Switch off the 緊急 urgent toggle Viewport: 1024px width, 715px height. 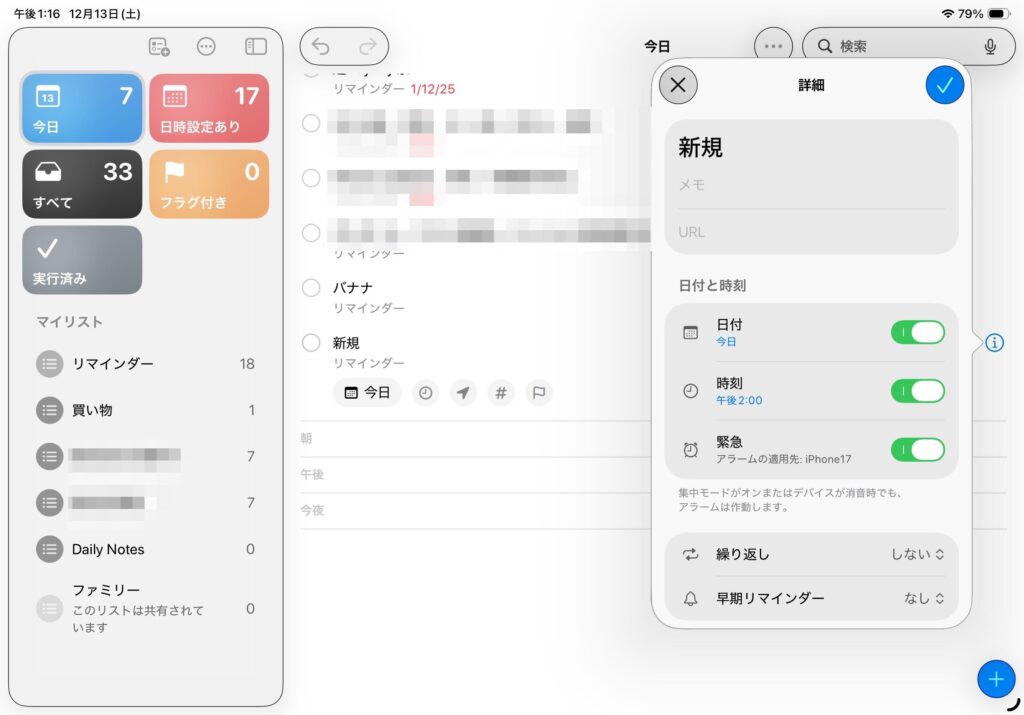pos(917,450)
